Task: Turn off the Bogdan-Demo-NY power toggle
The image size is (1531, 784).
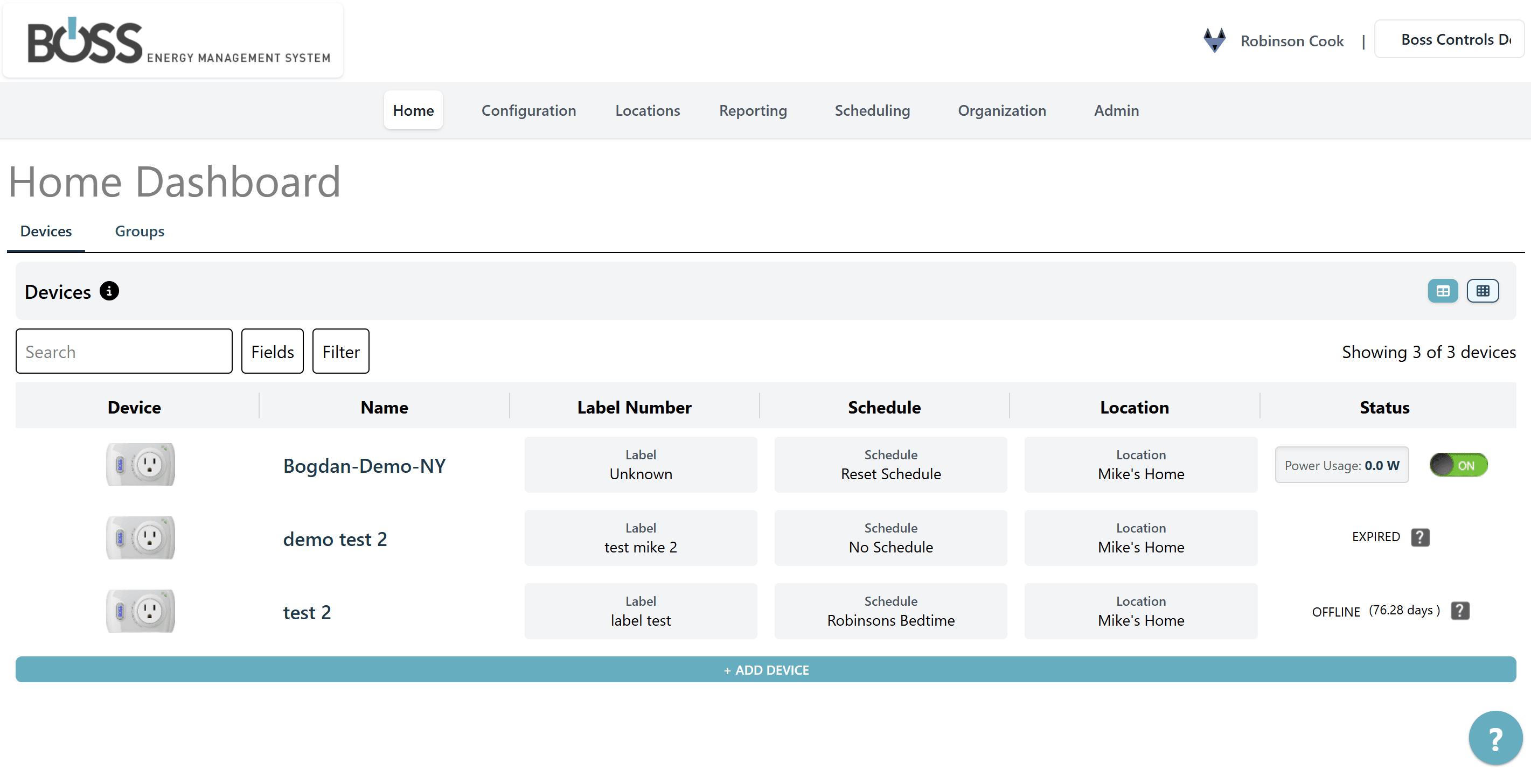Action: click(1457, 465)
